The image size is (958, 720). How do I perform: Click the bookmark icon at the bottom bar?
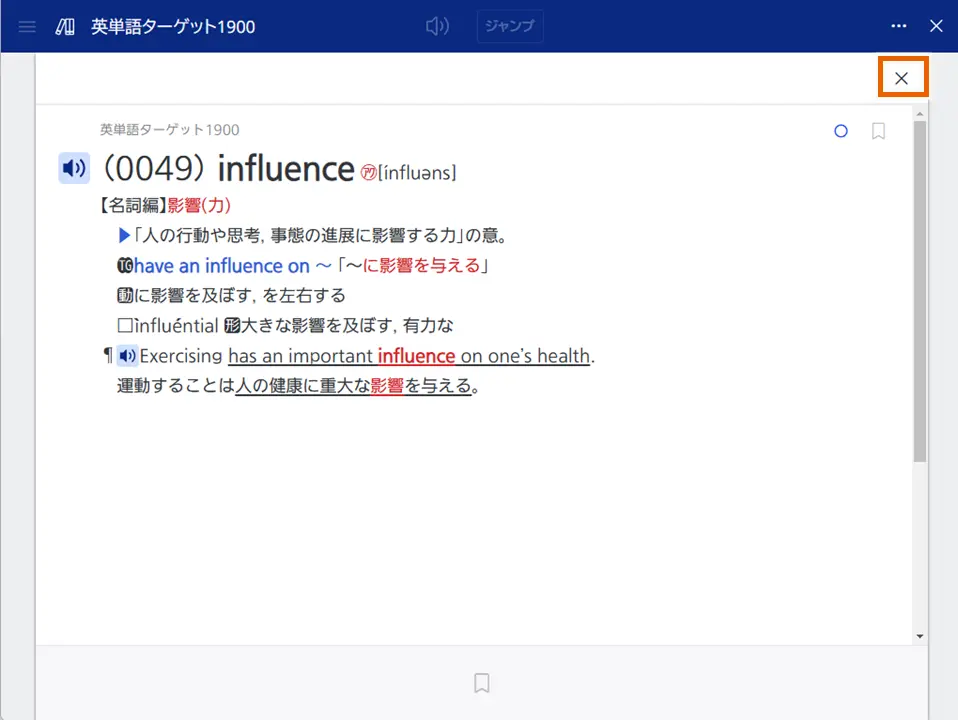(481, 682)
